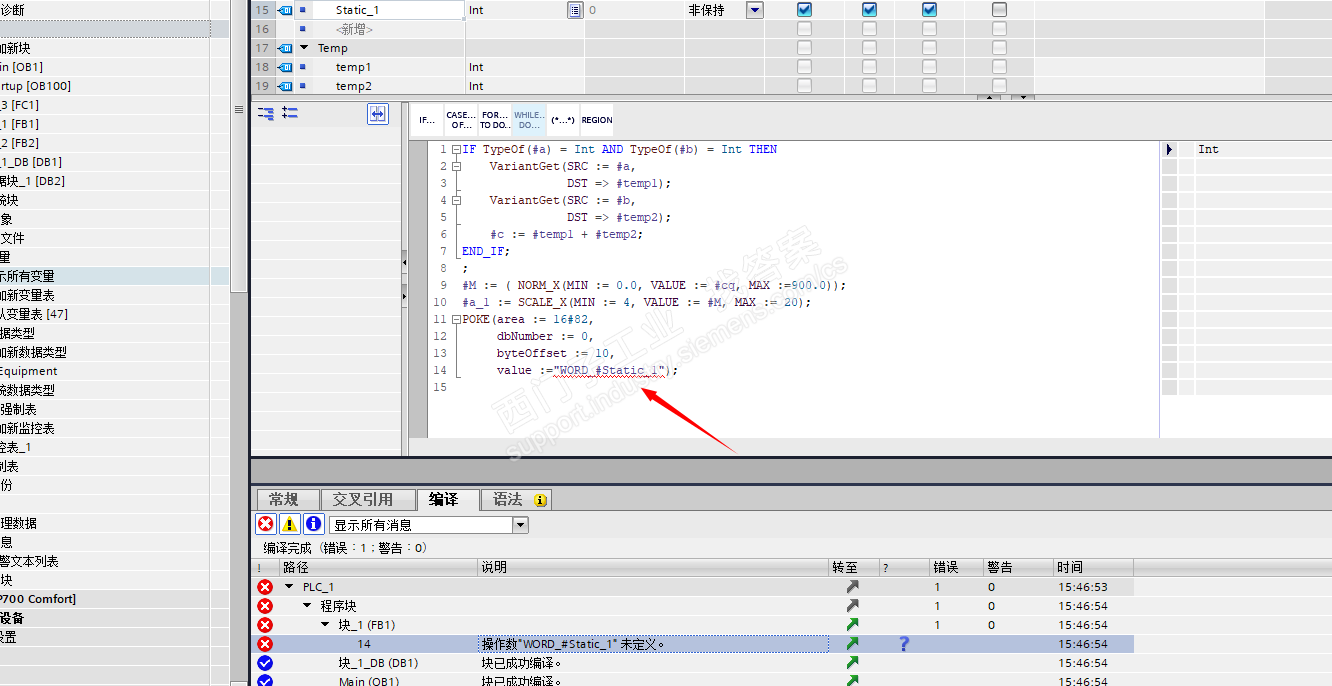Click the go-to arrow in 块_1_DB (DB1) row
This screenshot has width=1332, height=686.
[x=852, y=663]
